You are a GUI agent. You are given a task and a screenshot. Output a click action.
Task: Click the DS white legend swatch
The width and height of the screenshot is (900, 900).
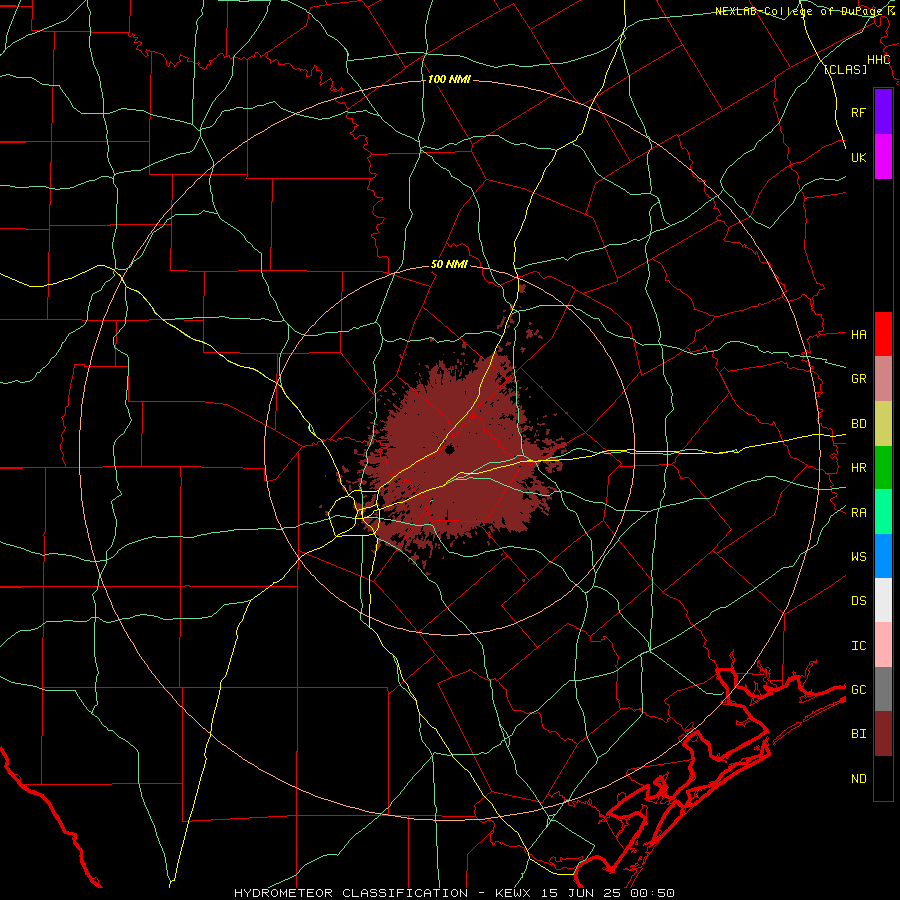pyautogui.click(x=883, y=600)
